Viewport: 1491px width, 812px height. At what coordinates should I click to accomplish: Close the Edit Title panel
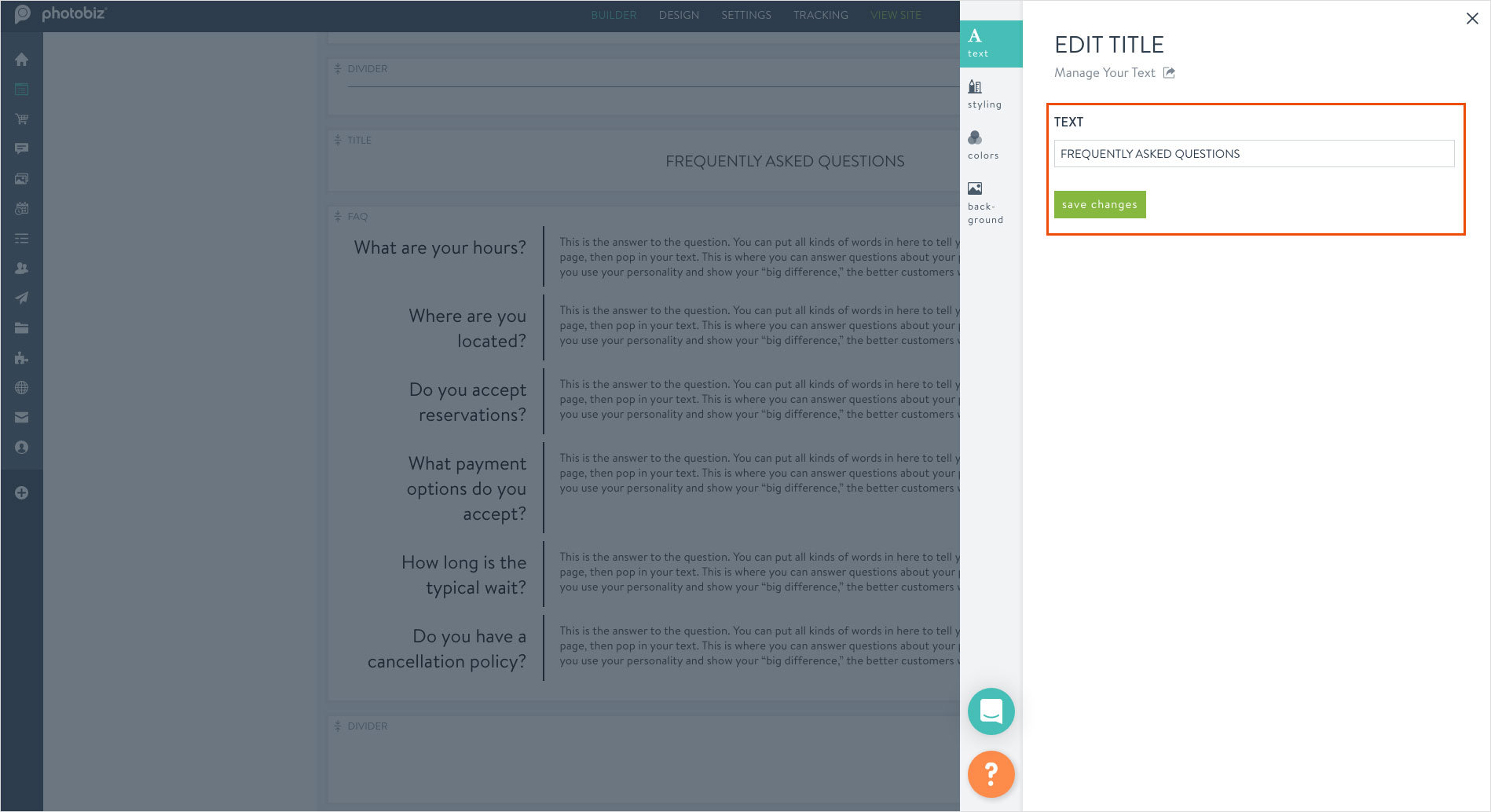point(1472,18)
